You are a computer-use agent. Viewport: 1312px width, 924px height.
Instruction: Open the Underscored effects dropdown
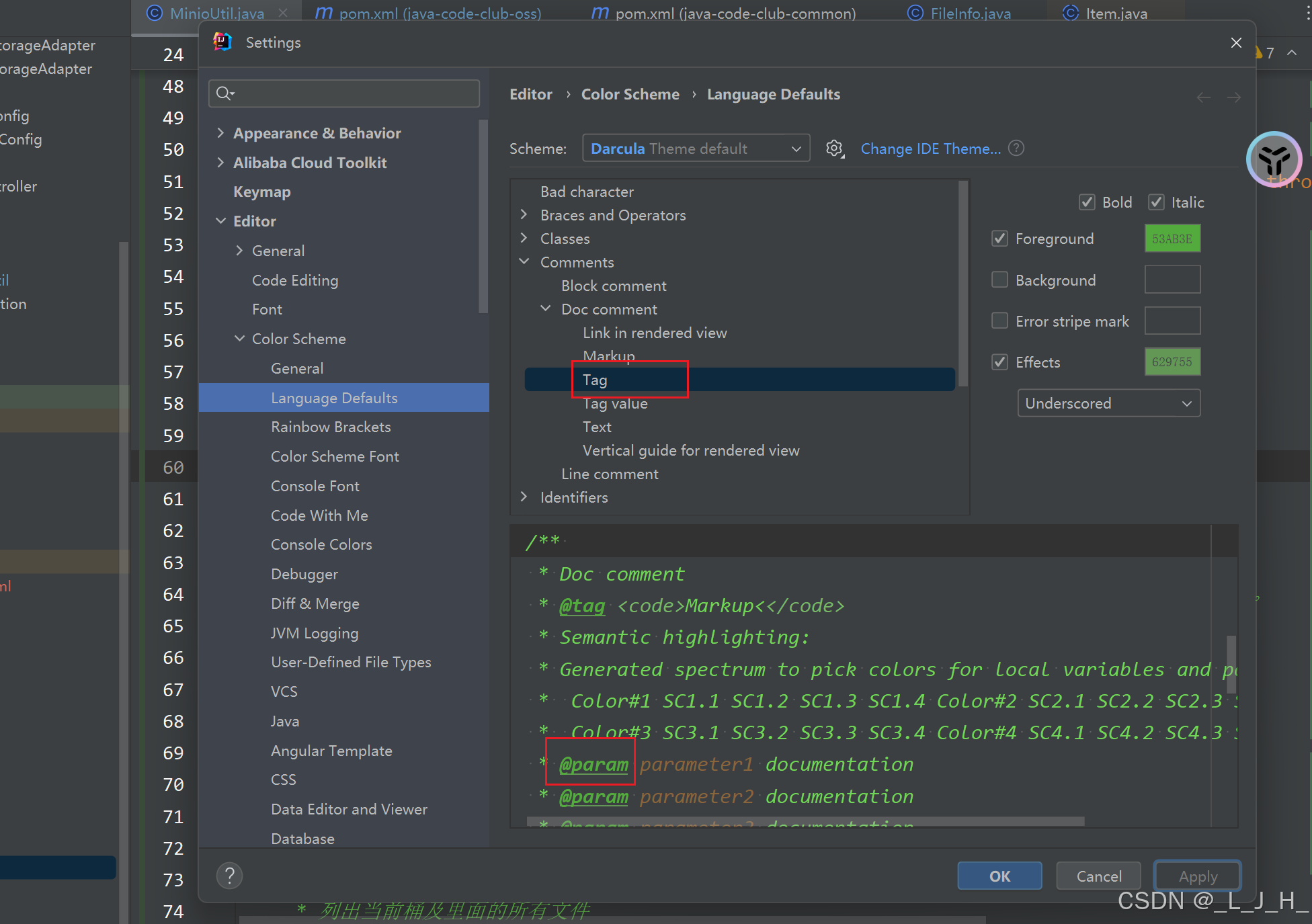[1108, 403]
